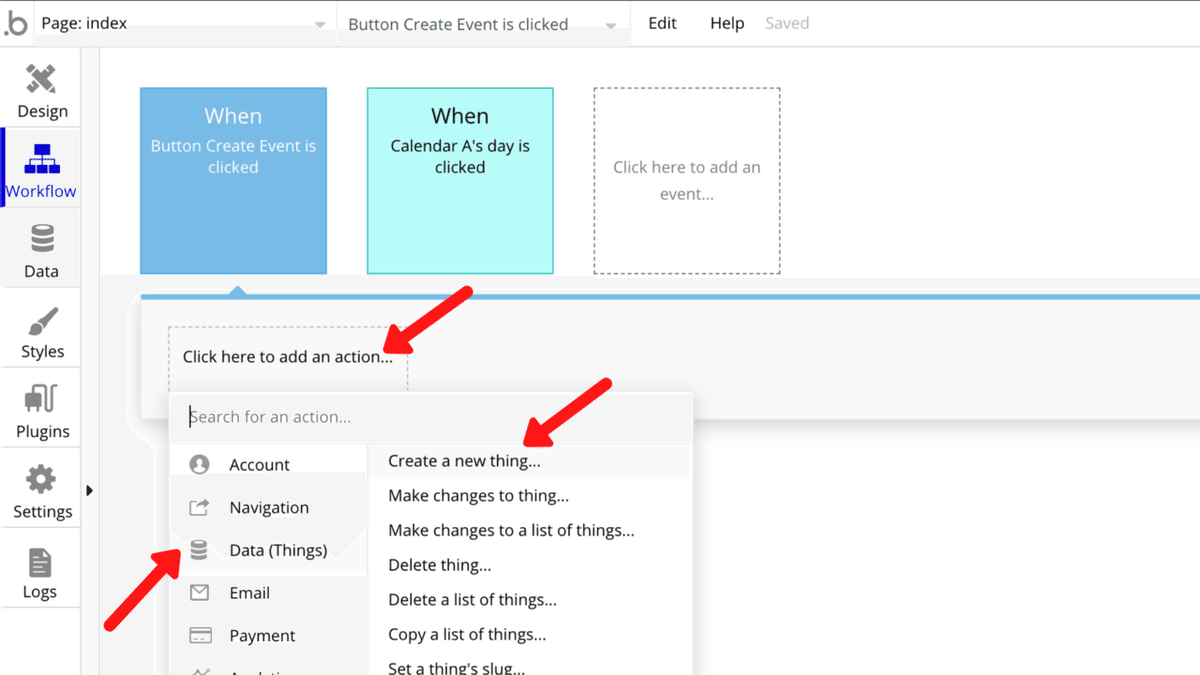Choose the Navigation action category

click(269, 508)
